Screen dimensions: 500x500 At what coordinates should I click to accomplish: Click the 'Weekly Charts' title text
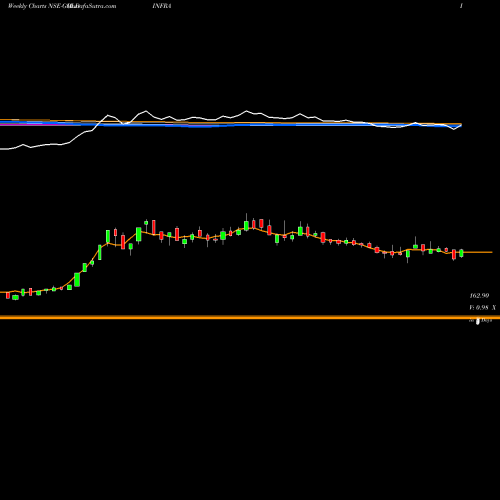tap(27, 6)
